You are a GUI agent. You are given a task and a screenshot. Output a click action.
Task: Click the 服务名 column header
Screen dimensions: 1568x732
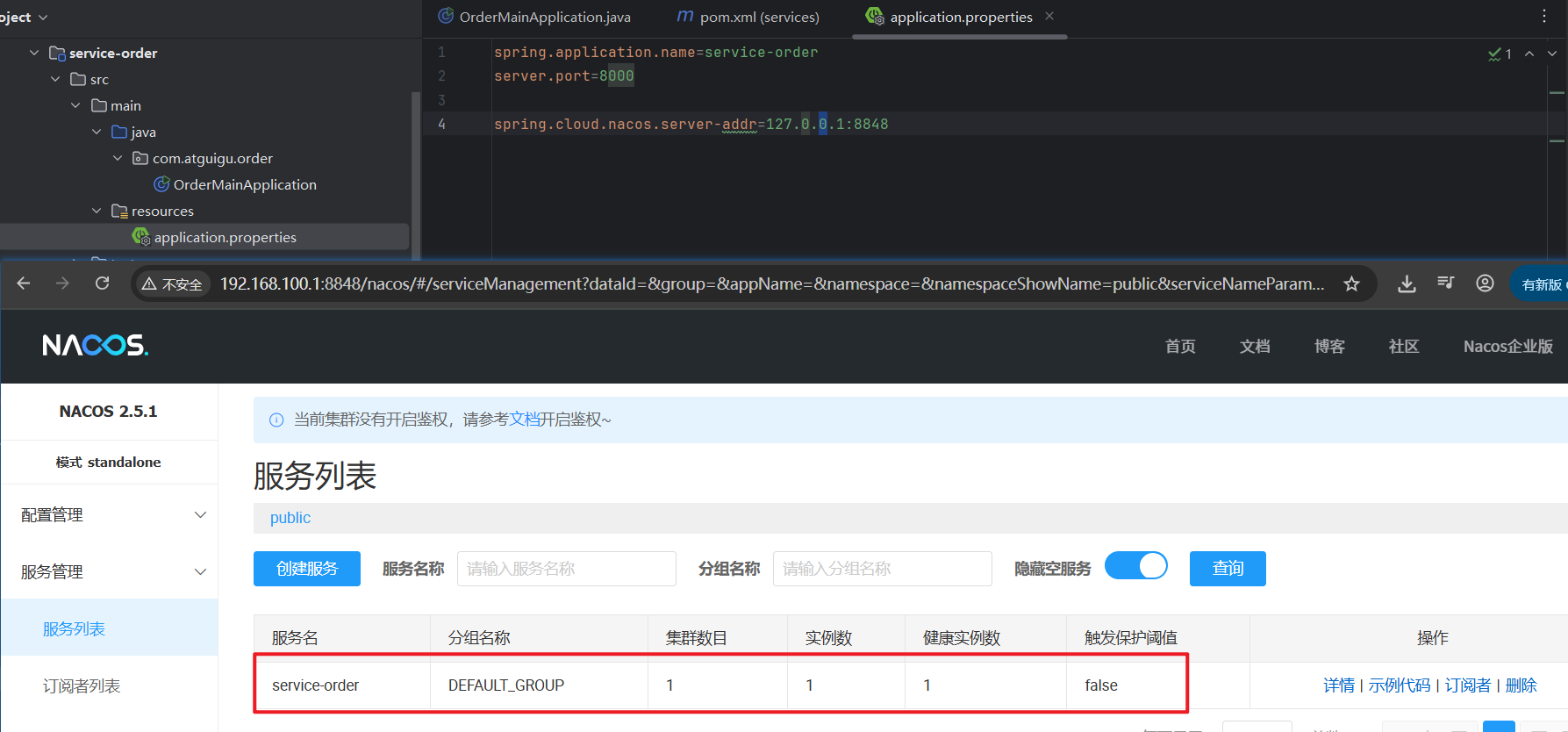[x=342, y=638]
